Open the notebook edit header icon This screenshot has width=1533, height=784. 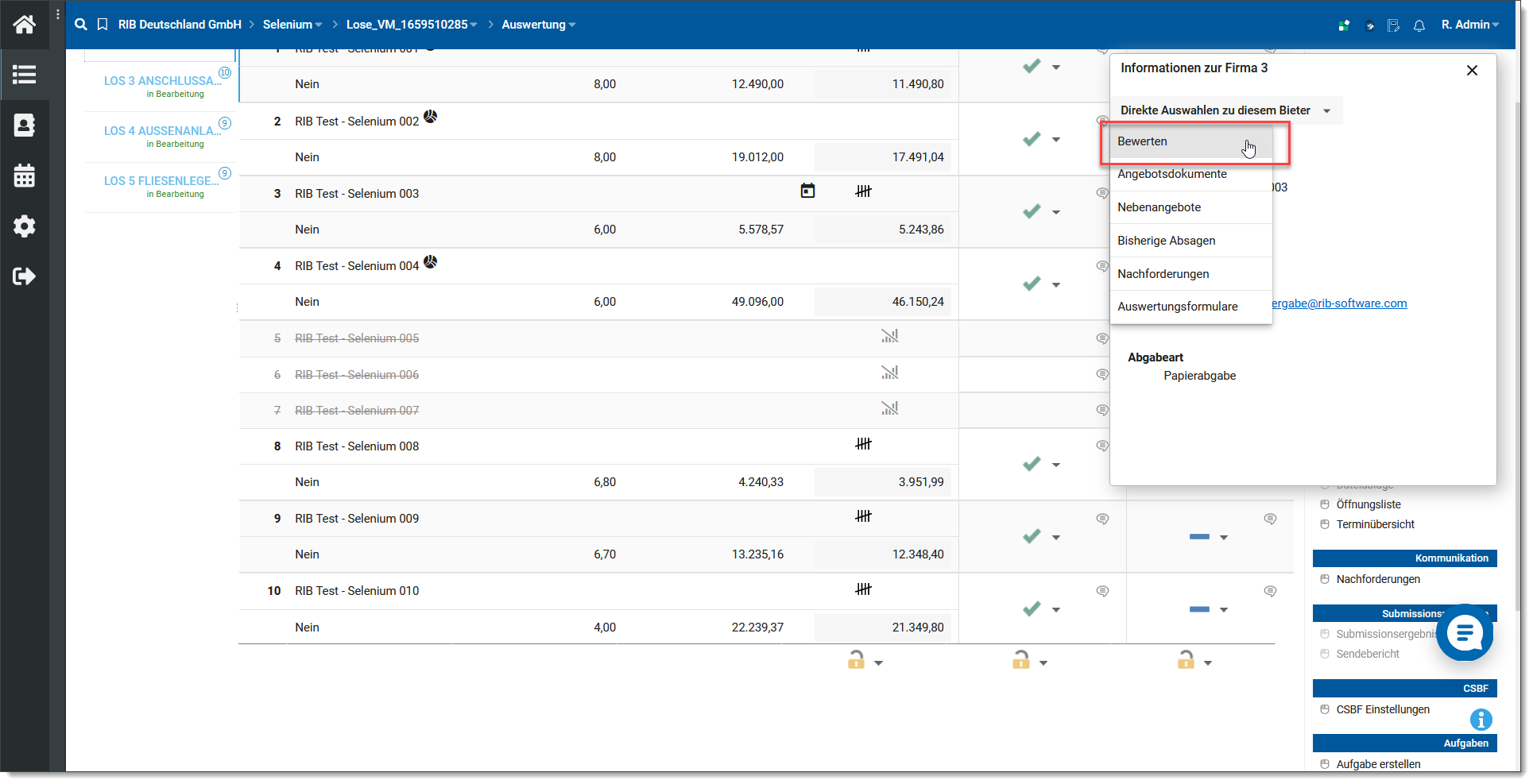pyautogui.click(x=1394, y=25)
